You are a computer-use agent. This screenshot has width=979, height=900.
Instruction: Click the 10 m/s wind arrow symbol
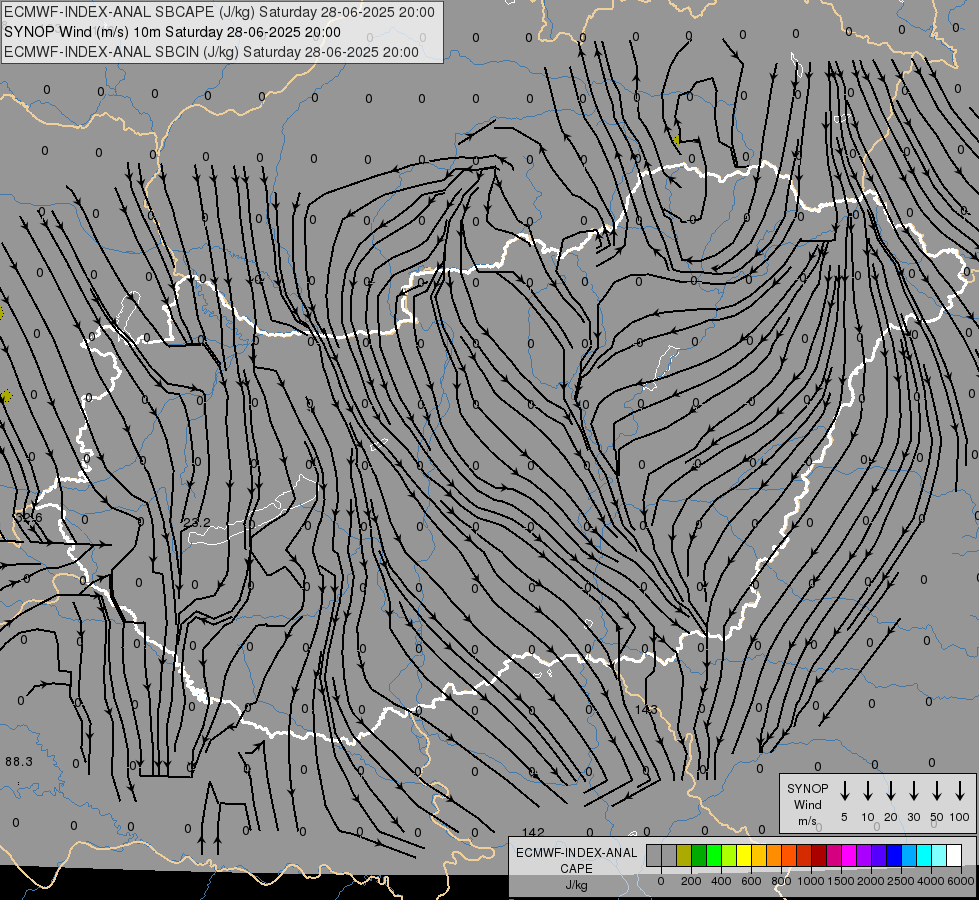[868, 791]
